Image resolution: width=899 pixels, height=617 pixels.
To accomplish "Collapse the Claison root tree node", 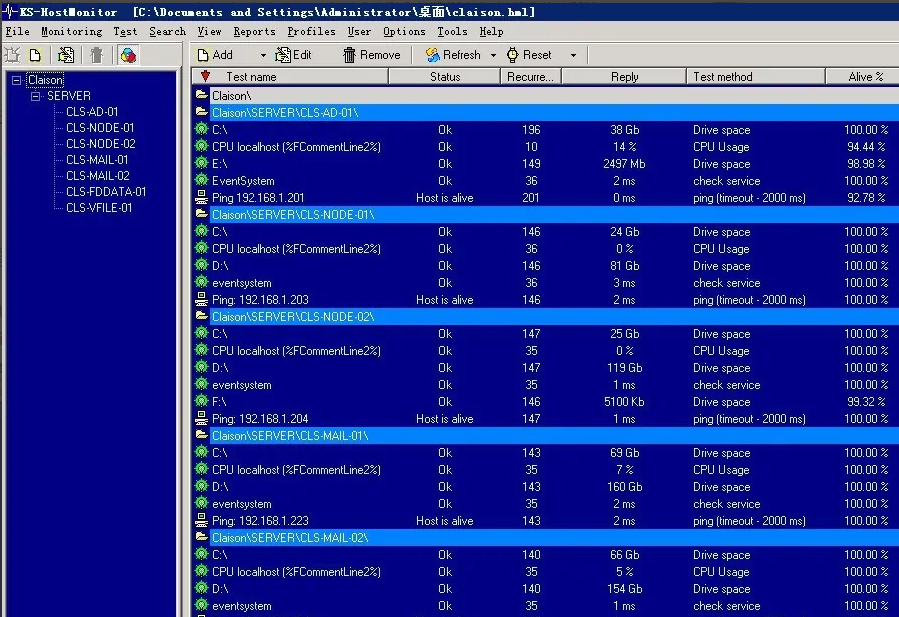I will pyautogui.click(x=17, y=80).
